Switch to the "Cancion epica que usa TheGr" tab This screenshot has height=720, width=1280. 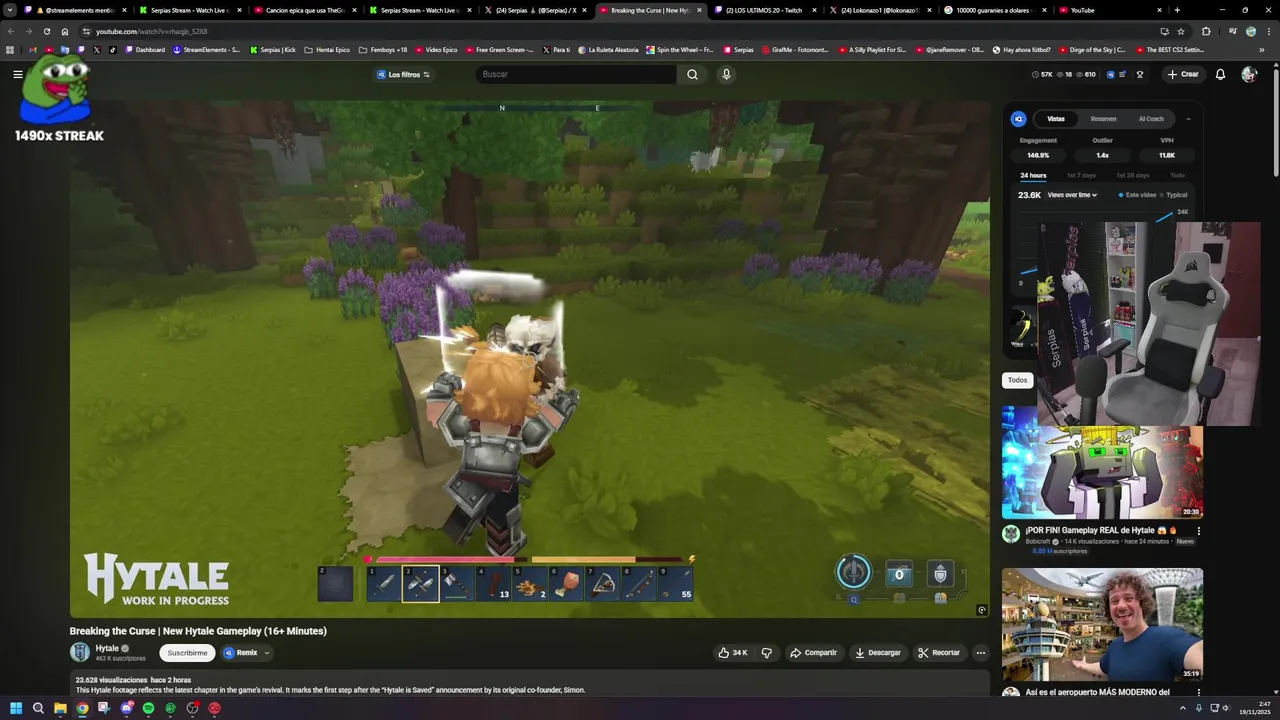[303, 10]
